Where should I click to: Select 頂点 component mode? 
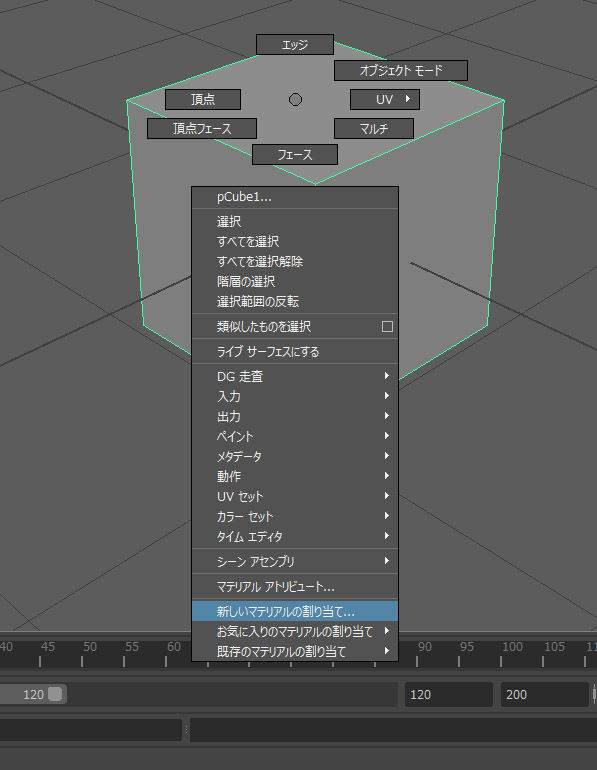tap(203, 100)
